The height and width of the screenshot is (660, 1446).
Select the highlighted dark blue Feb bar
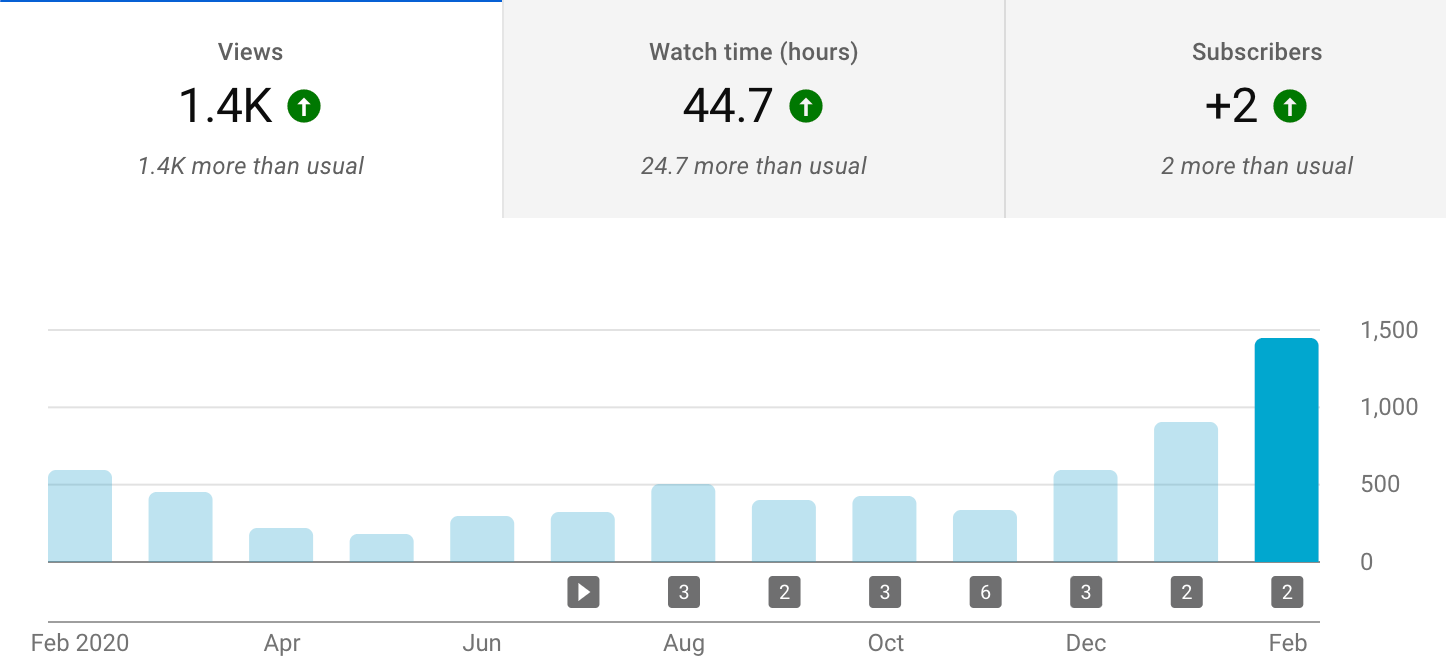1287,450
